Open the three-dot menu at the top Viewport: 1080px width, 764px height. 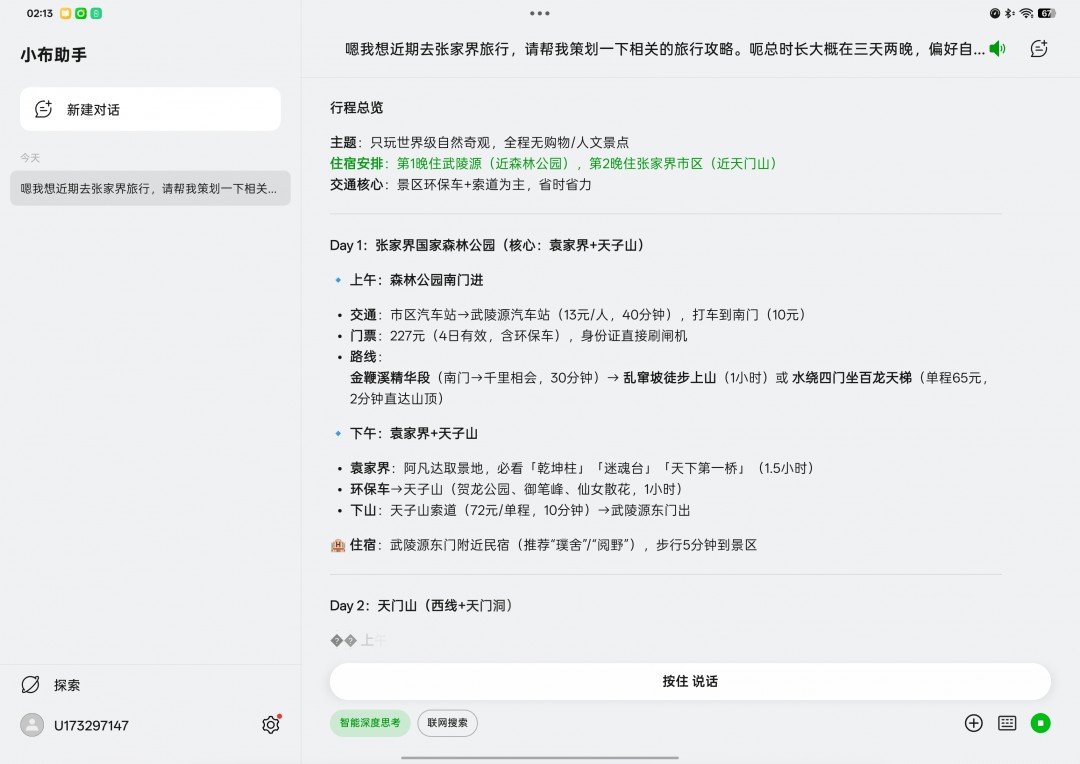(539, 13)
